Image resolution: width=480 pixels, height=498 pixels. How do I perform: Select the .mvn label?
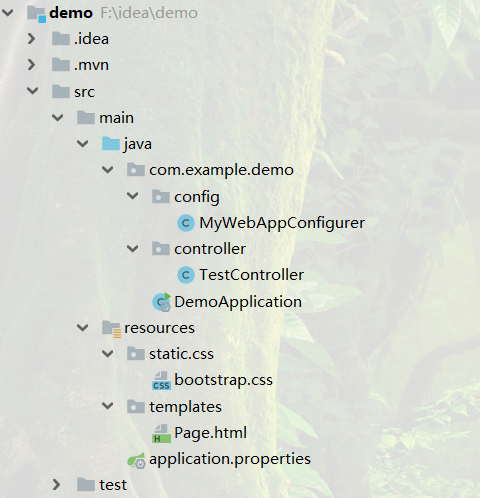pyautogui.click(x=91, y=65)
